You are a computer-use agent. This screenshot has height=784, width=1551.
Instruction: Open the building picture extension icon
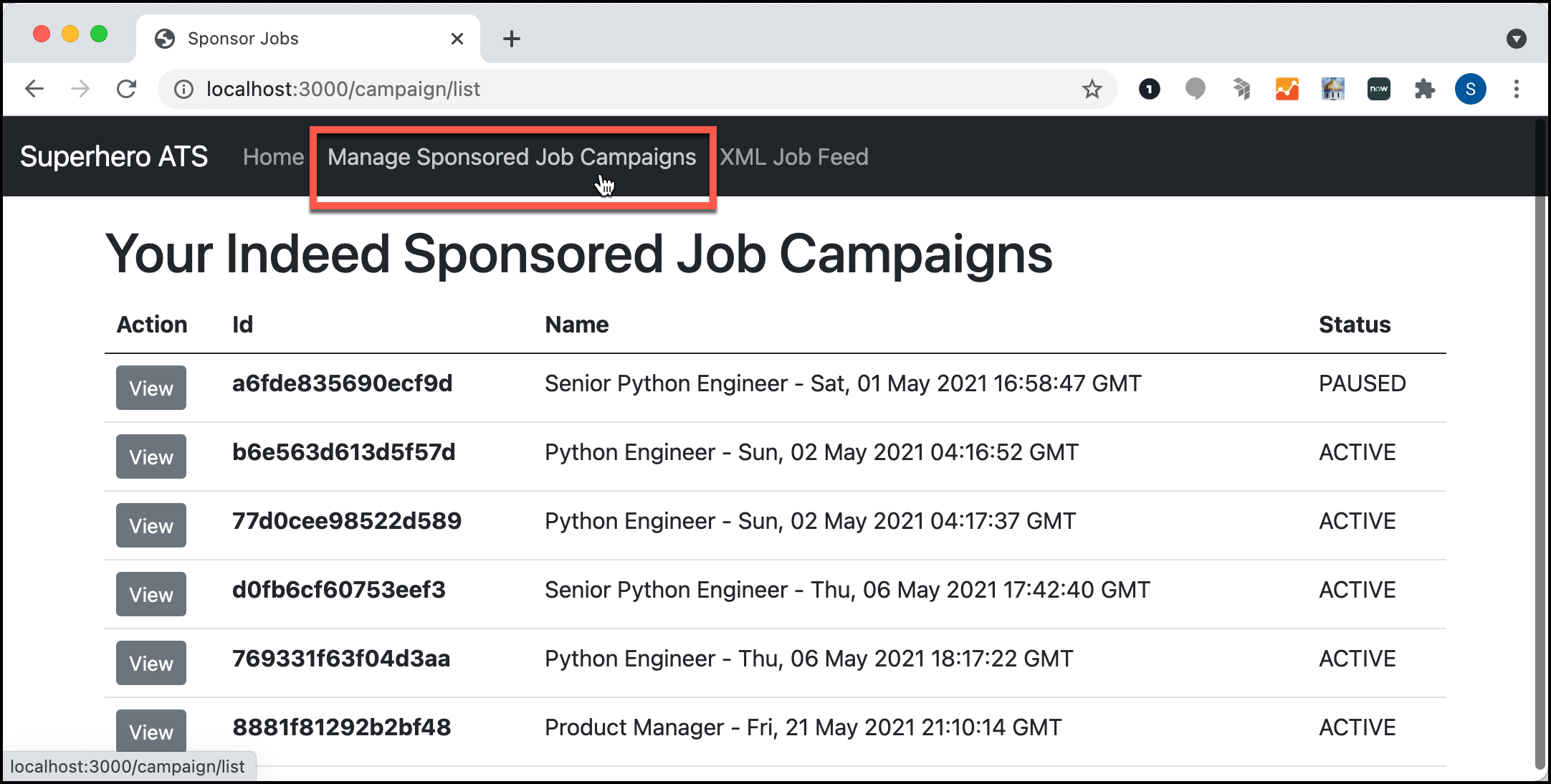(x=1333, y=89)
